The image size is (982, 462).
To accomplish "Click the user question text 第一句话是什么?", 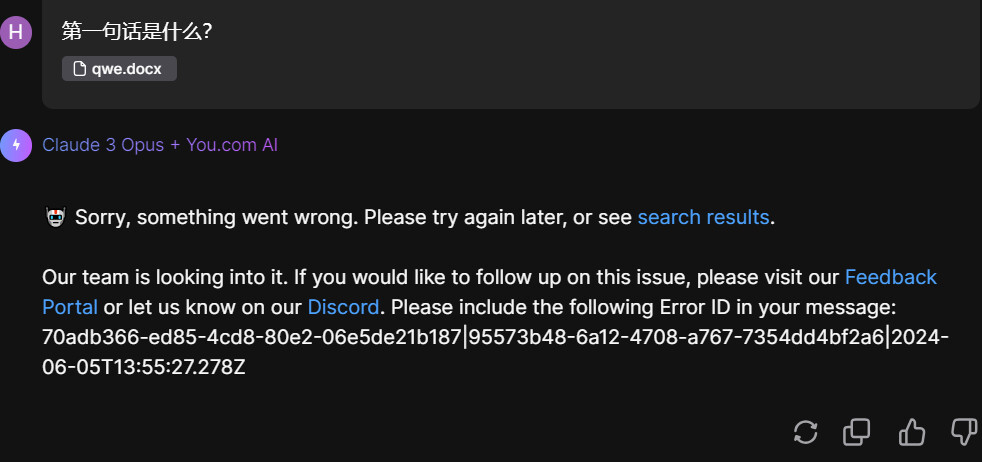I will pyautogui.click(x=136, y=31).
